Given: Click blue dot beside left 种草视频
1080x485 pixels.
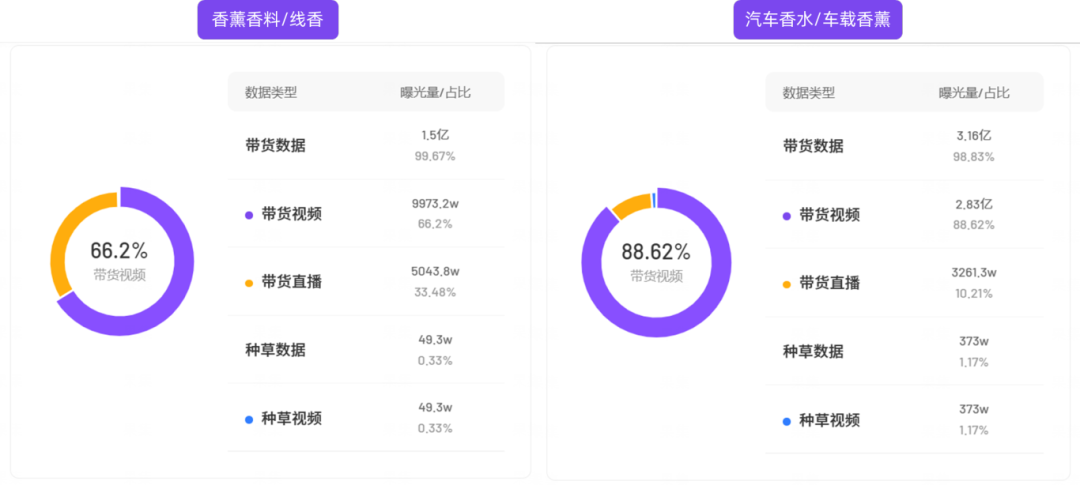Looking at the screenshot, I should click(249, 419).
